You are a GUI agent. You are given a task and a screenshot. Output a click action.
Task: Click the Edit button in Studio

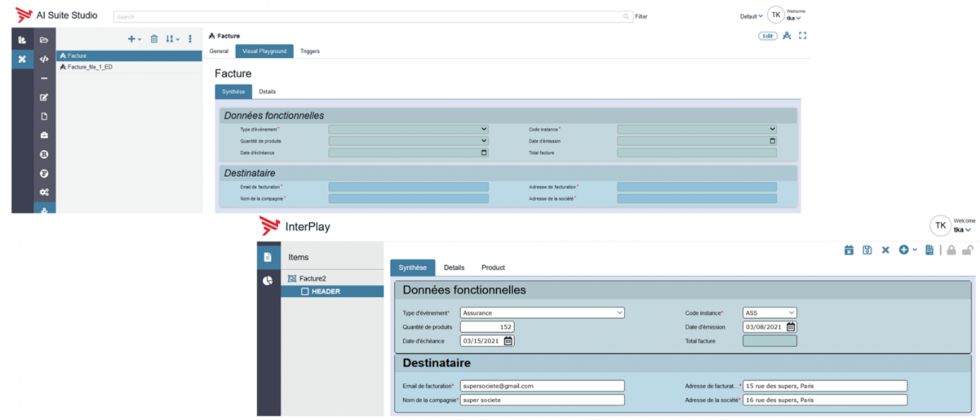tap(768, 36)
